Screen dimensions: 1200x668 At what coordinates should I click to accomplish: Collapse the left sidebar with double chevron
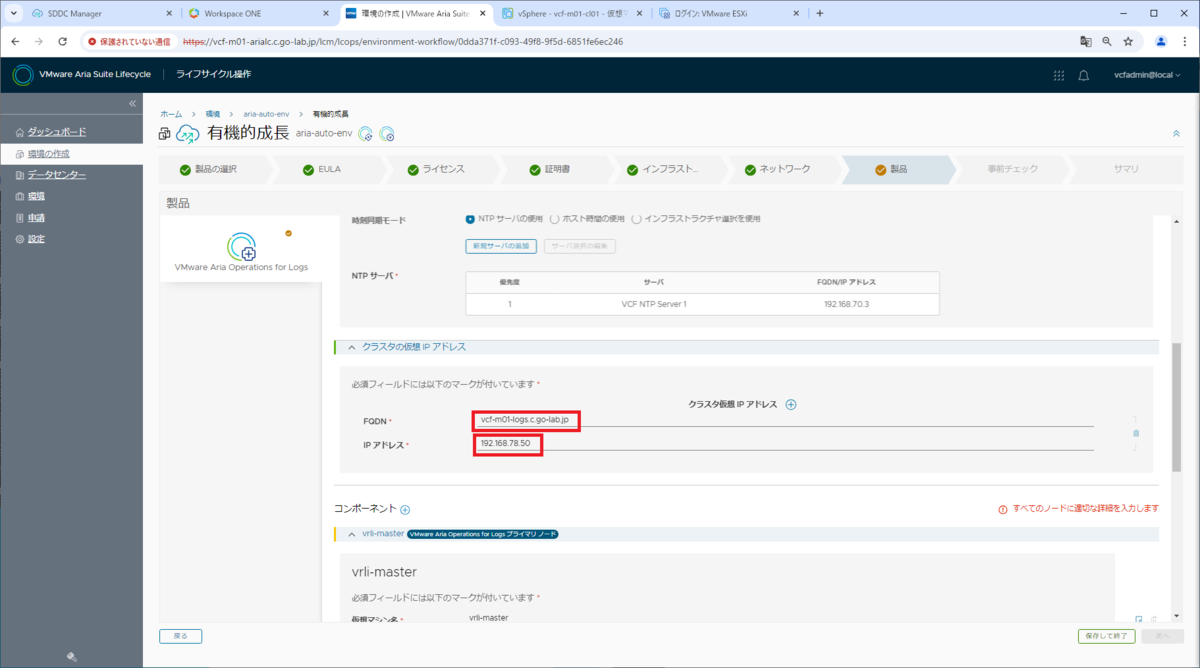pos(132,104)
